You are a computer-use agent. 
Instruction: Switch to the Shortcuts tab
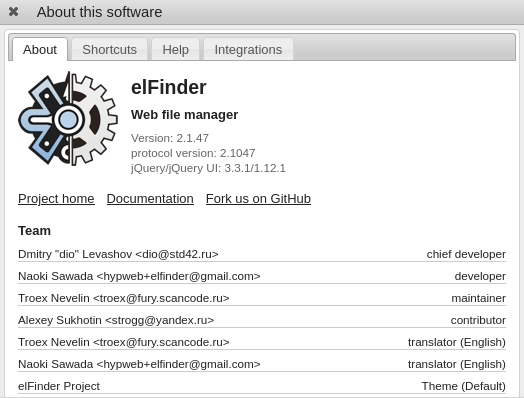tap(110, 49)
